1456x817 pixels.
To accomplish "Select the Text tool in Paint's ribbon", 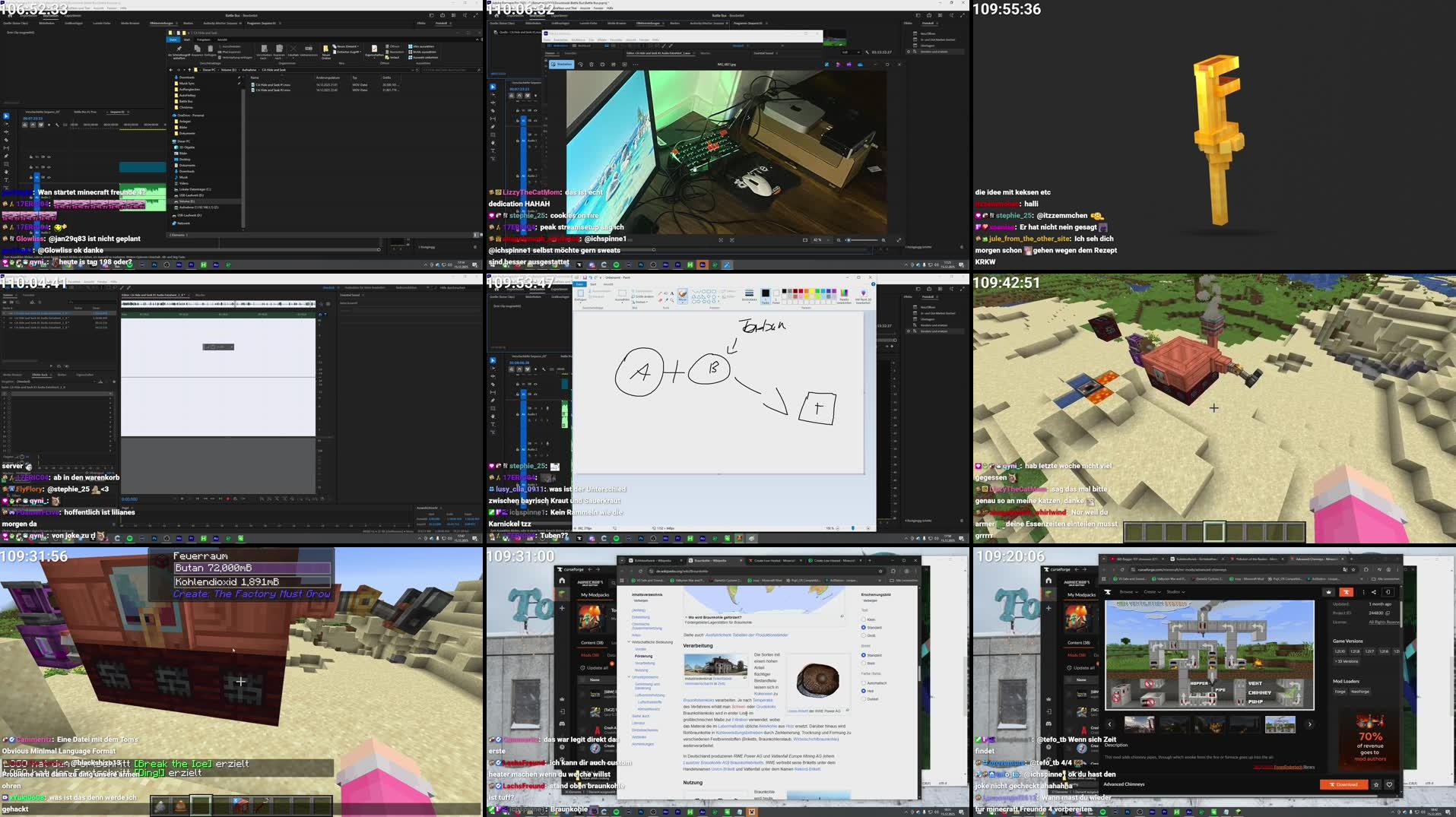I will 672,293.
